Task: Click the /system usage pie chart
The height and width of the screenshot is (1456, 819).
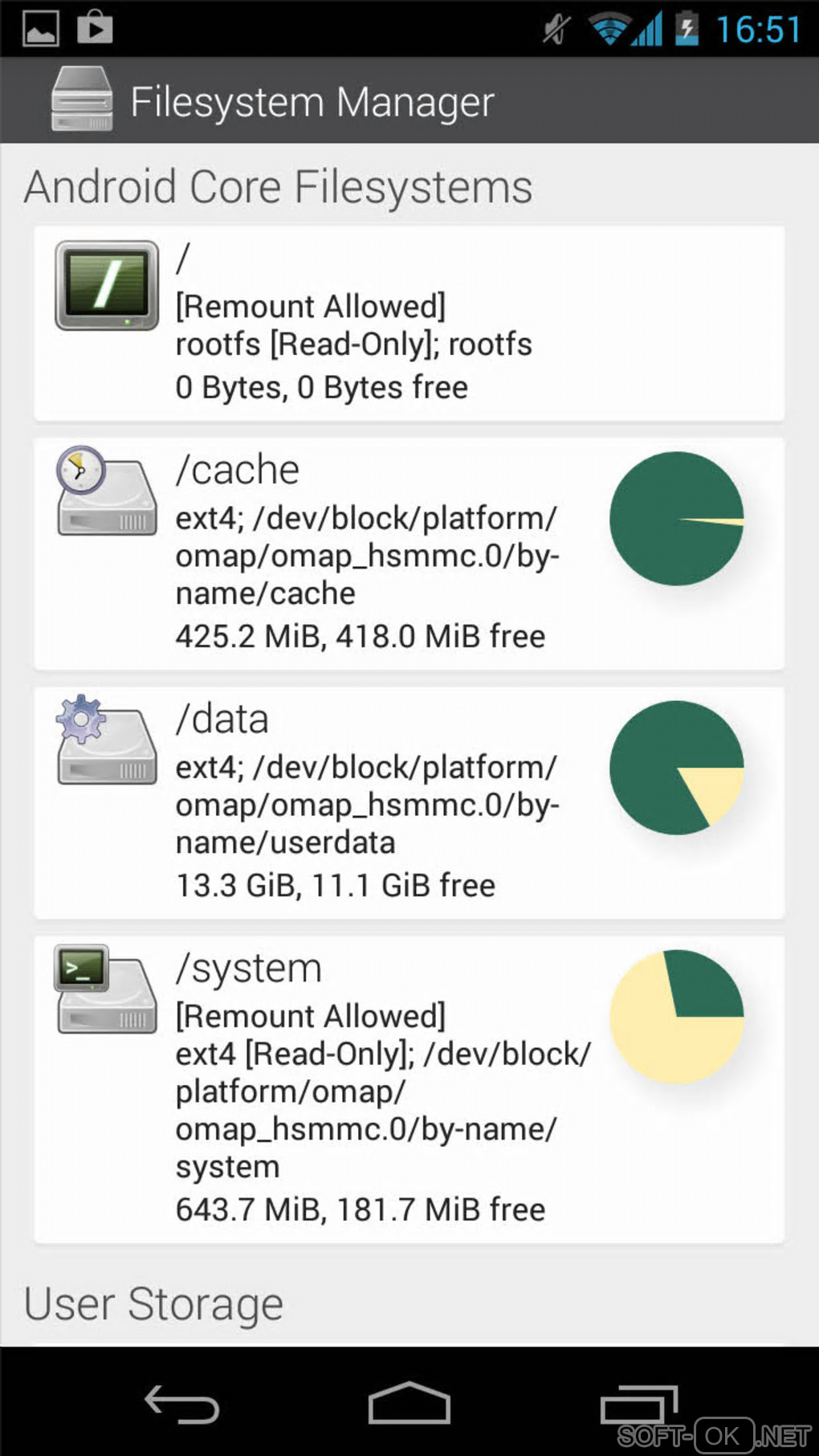Action: (x=676, y=1017)
